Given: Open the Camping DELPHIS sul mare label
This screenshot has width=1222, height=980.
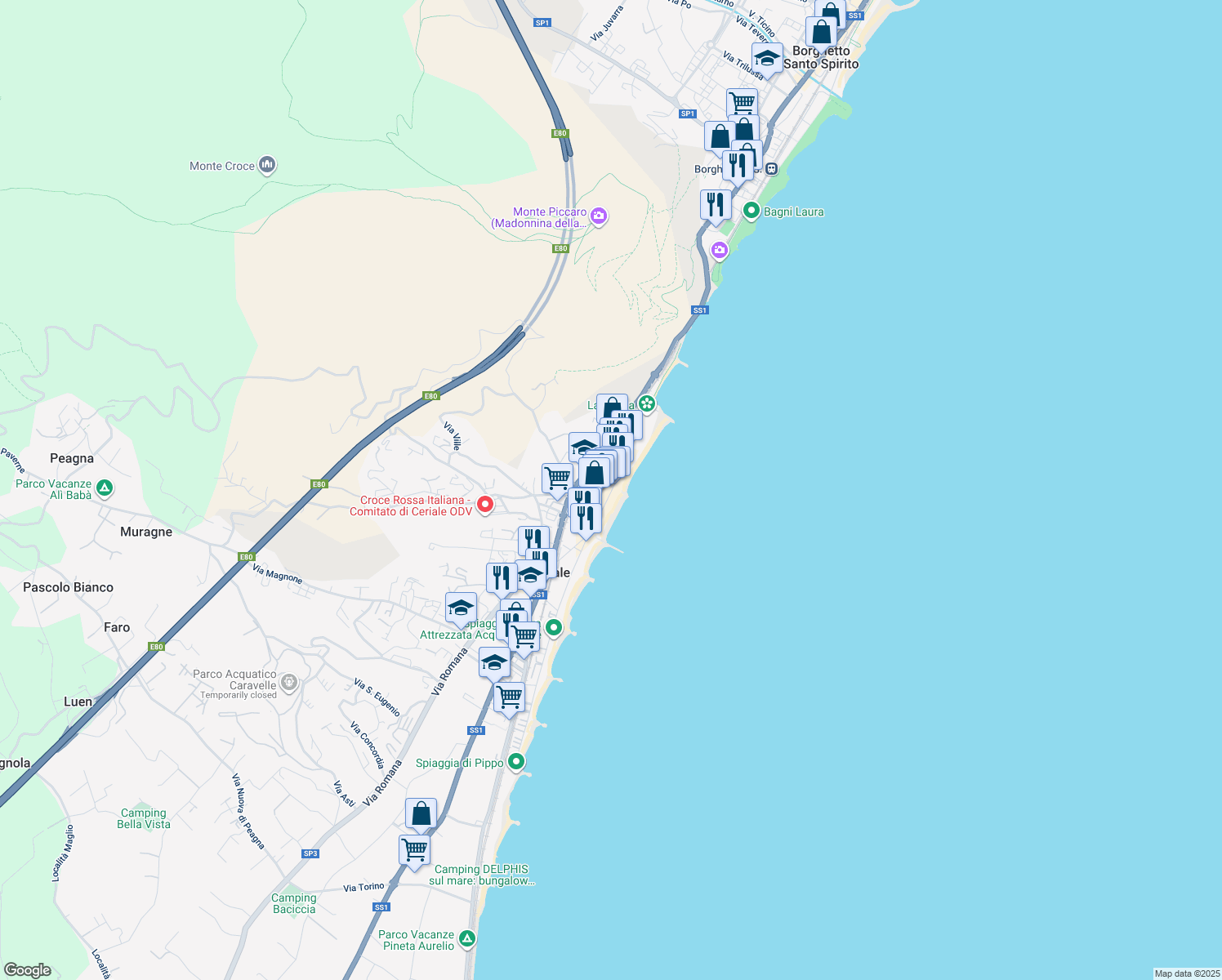Looking at the screenshot, I should pyautogui.click(x=481, y=875).
